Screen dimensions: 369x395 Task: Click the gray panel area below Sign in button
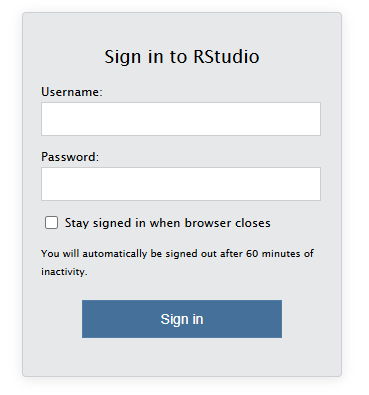tap(182, 357)
